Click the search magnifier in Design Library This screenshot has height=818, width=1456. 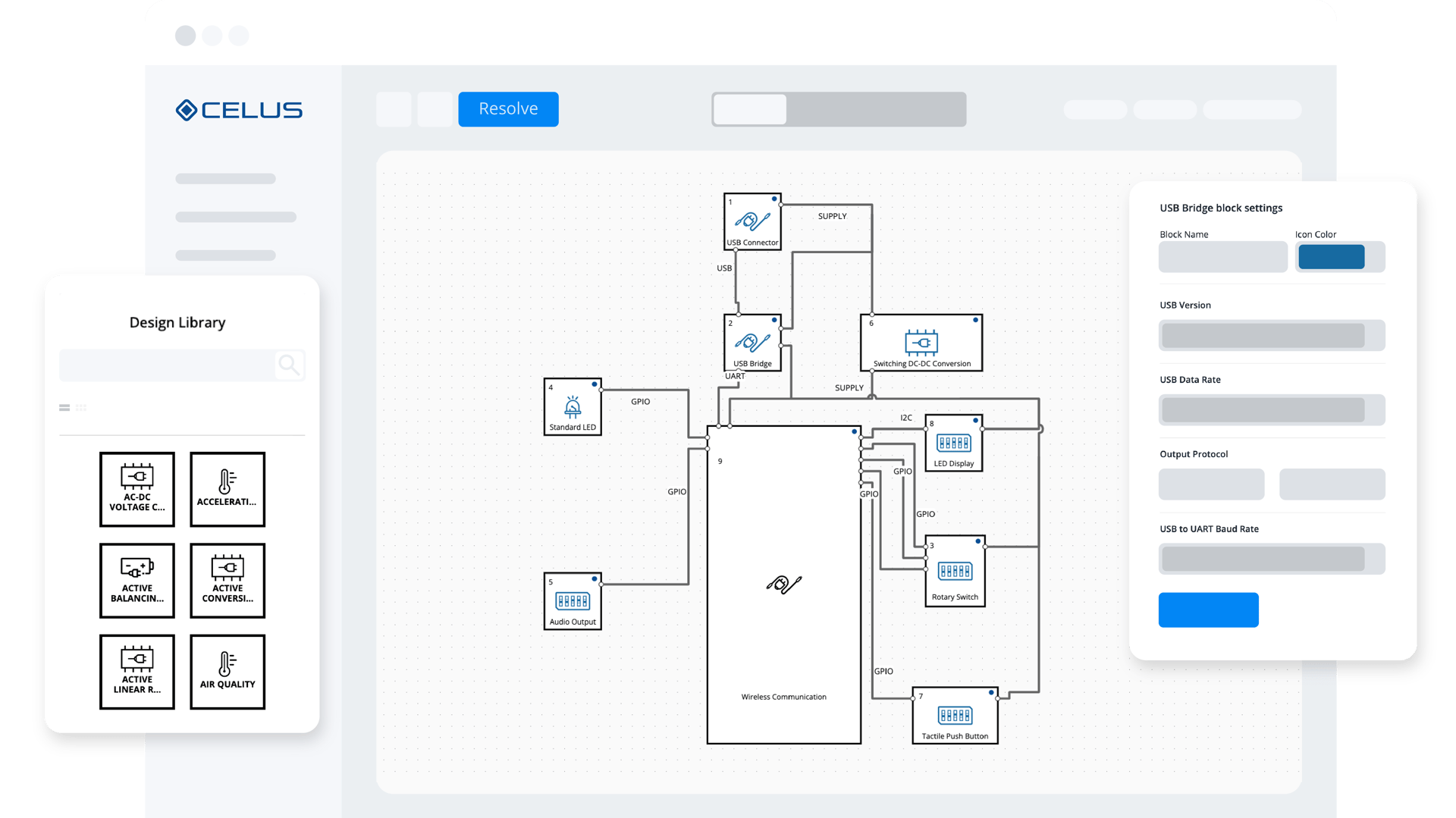pyautogui.click(x=289, y=365)
